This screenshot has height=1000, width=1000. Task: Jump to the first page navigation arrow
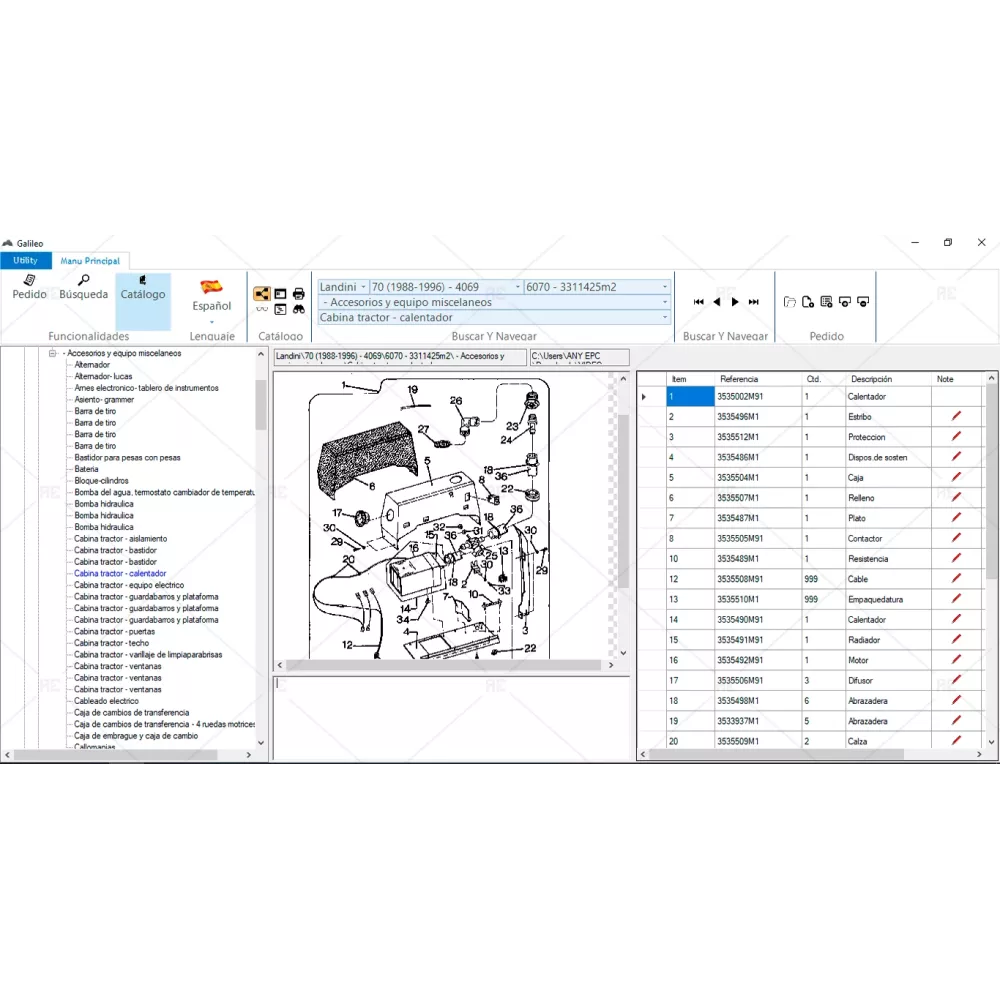point(699,302)
